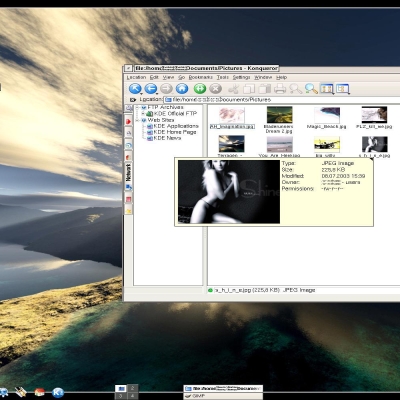Select Magic_Beach.jpg thumbnail
Viewport: 400px width, 400px height.
327,115
